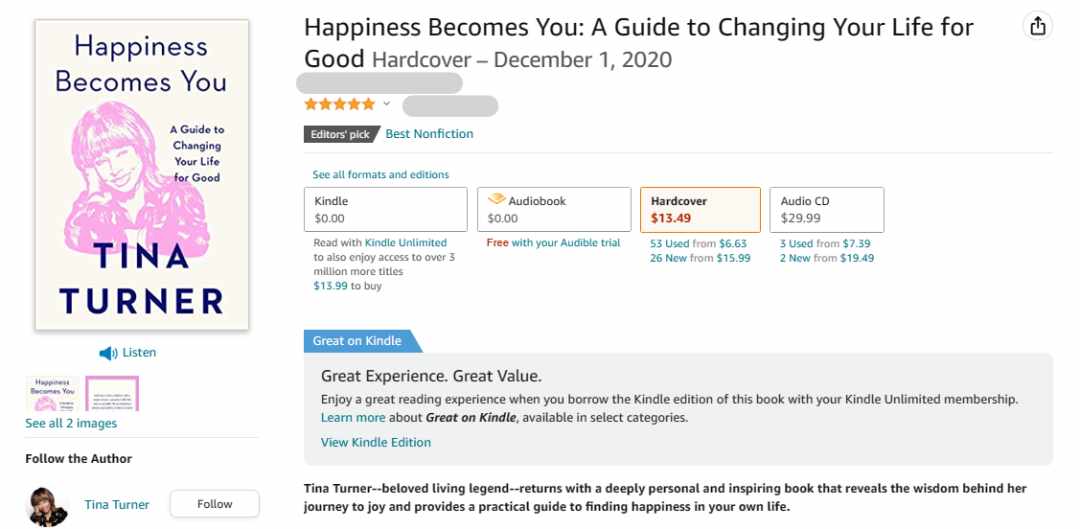The width and height of the screenshot is (1080, 529).
Task: Open See all 2 images link
Action: tap(71, 424)
